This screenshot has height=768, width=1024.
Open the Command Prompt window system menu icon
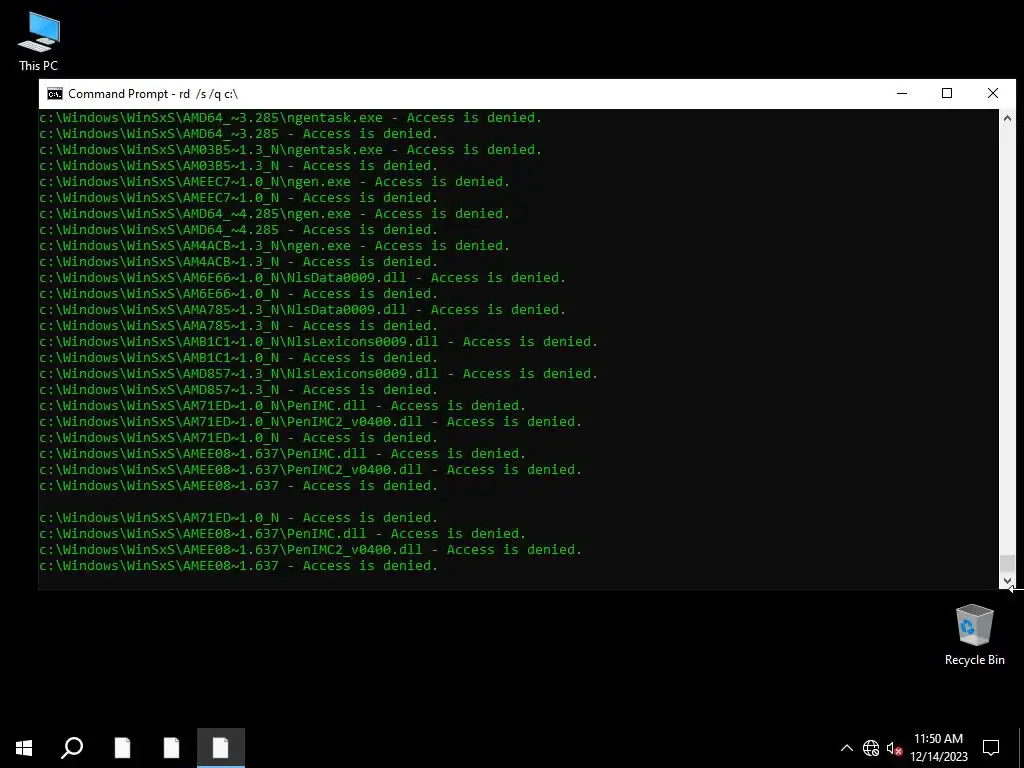[55, 94]
